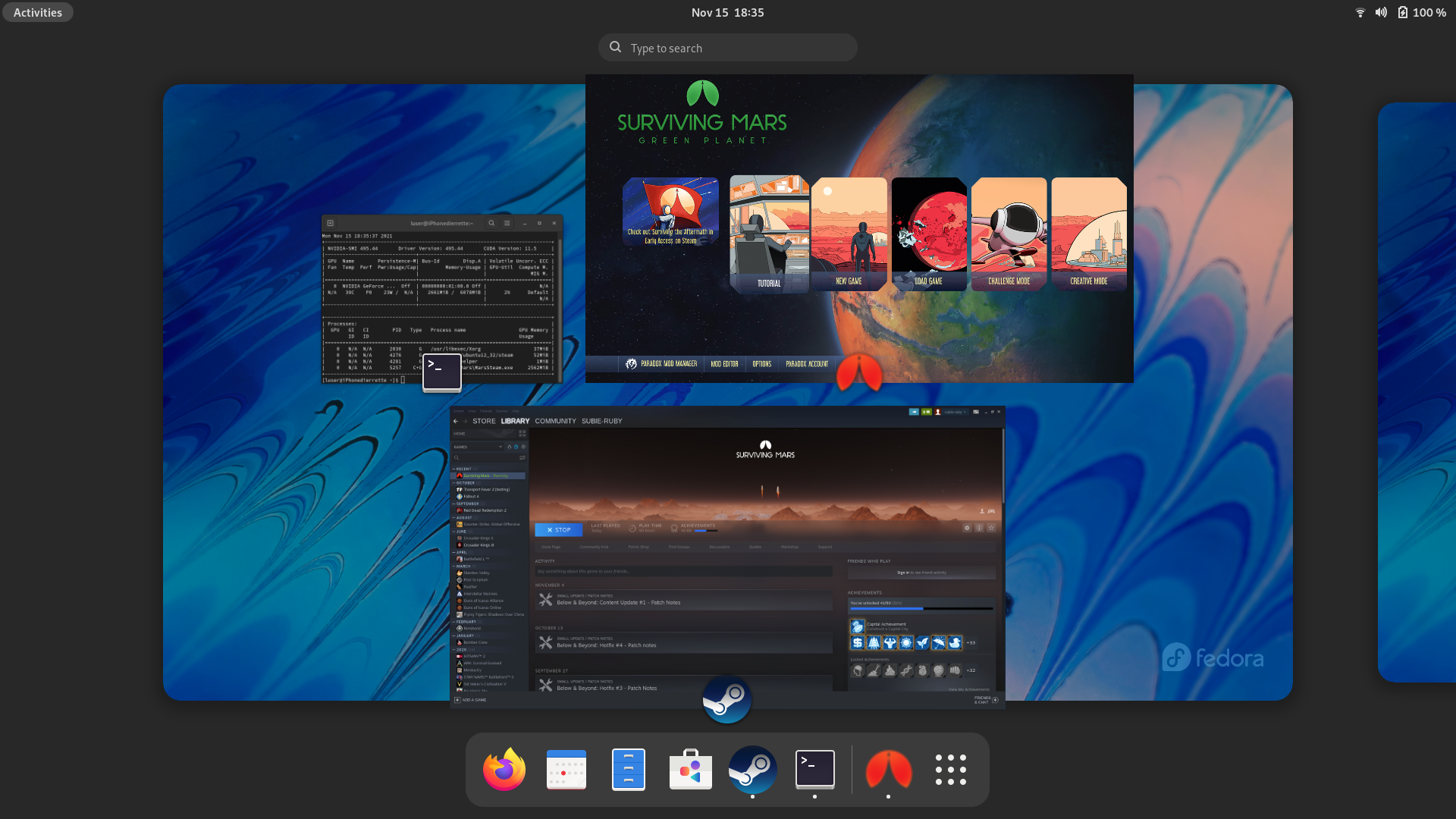The height and width of the screenshot is (819, 1456).
Task: Open Mod Editor in the Surviving Mars menu
Action: (724, 364)
